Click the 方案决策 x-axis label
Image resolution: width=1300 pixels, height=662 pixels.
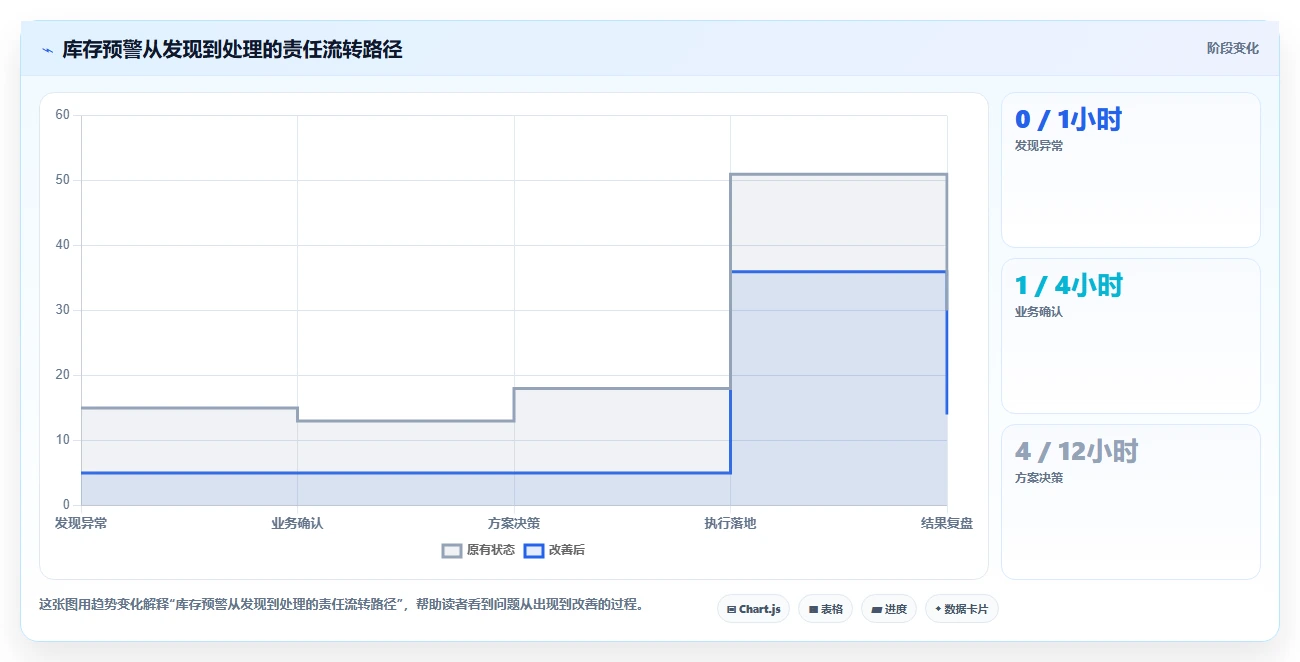(x=514, y=523)
